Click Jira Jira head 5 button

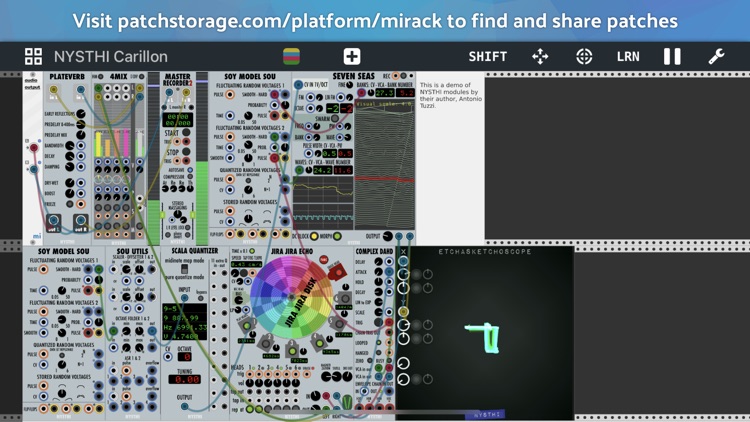pyautogui.click(x=338, y=323)
